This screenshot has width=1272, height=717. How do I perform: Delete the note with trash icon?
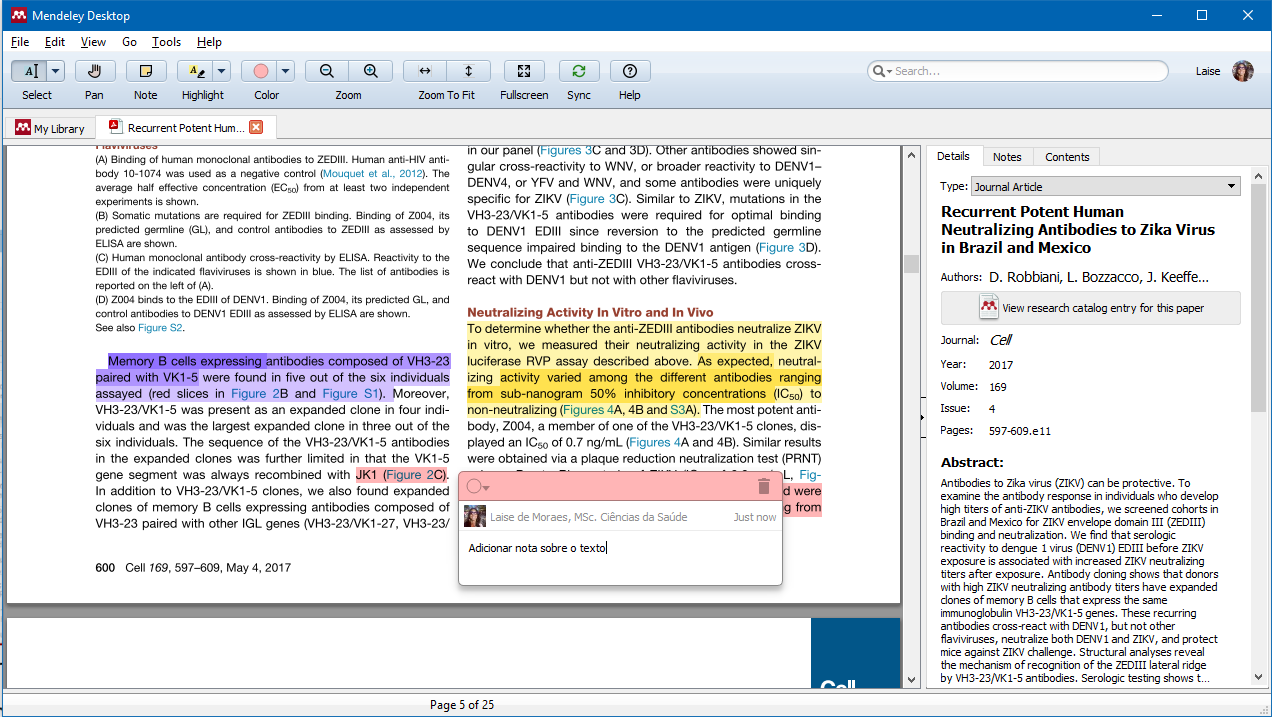764,486
